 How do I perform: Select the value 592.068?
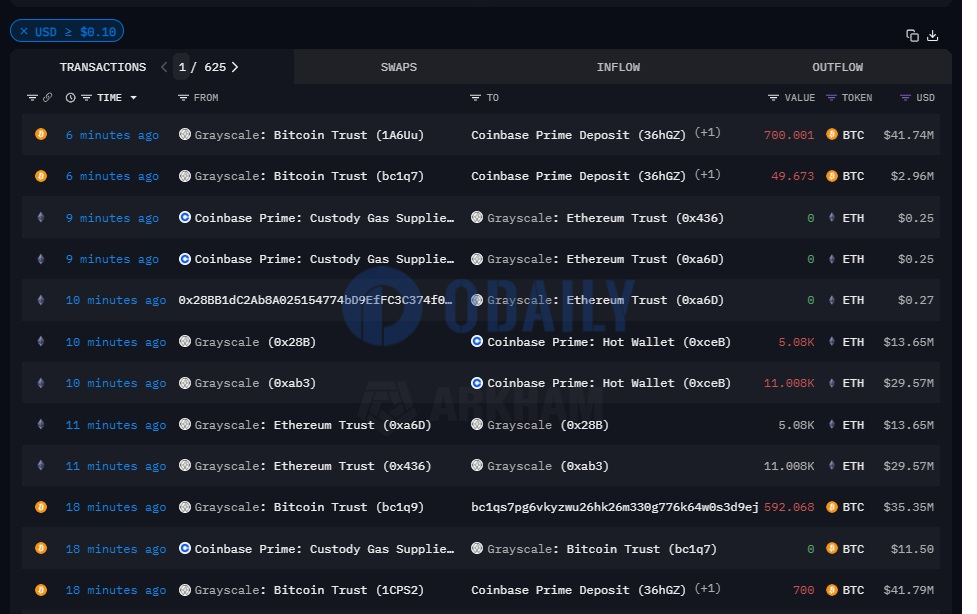tap(789, 507)
